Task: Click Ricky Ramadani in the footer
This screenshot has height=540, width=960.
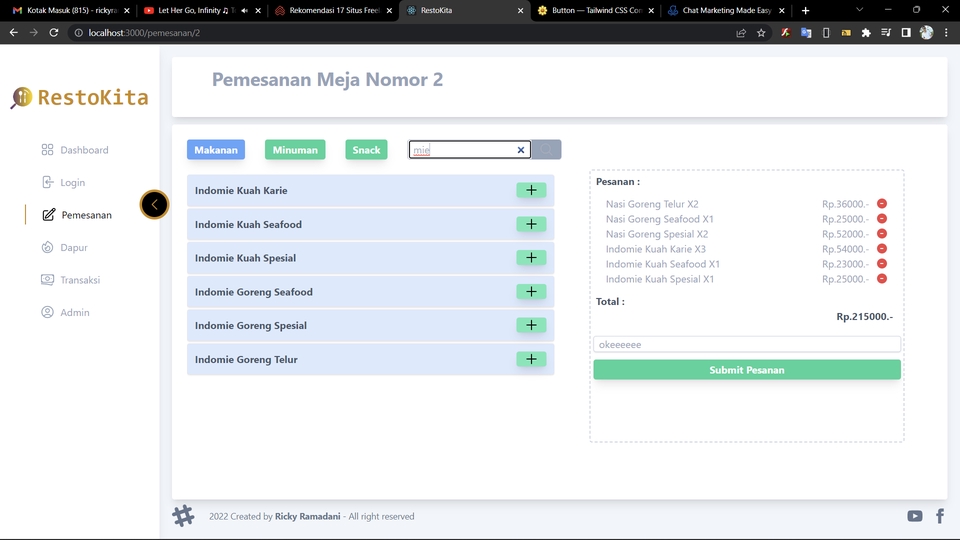Action: (x=307, y=516)
